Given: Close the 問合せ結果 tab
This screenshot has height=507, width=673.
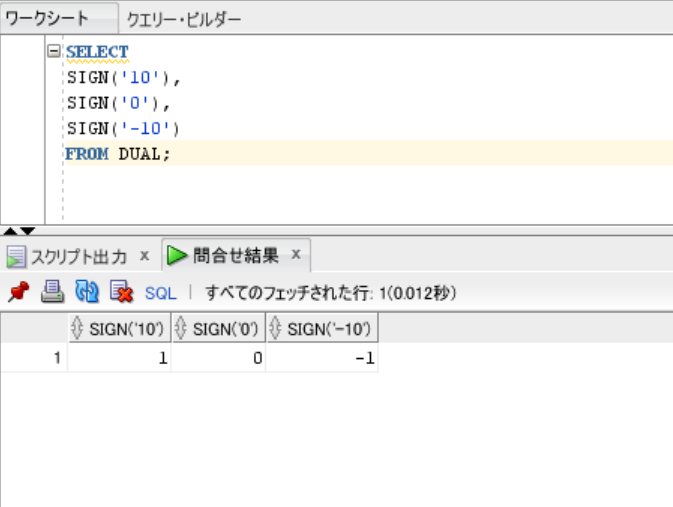Looking at the screenshot, I should 296,255.
